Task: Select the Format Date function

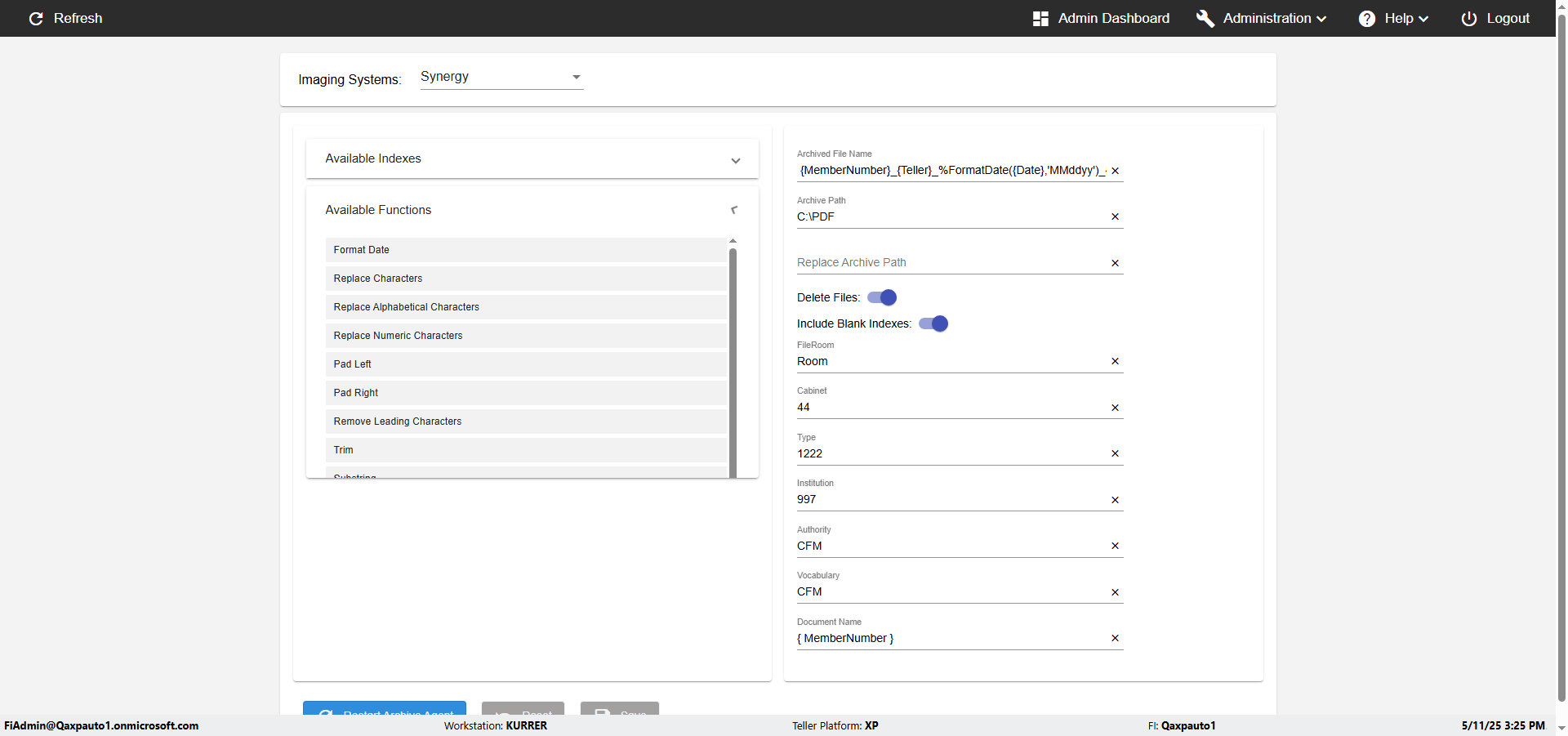Action: click(525, 250)
